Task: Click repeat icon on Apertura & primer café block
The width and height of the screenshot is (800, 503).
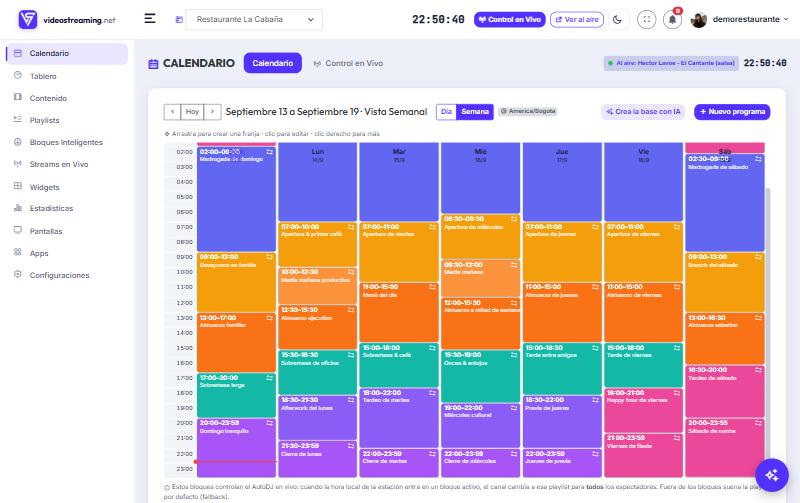Action: 351,227
